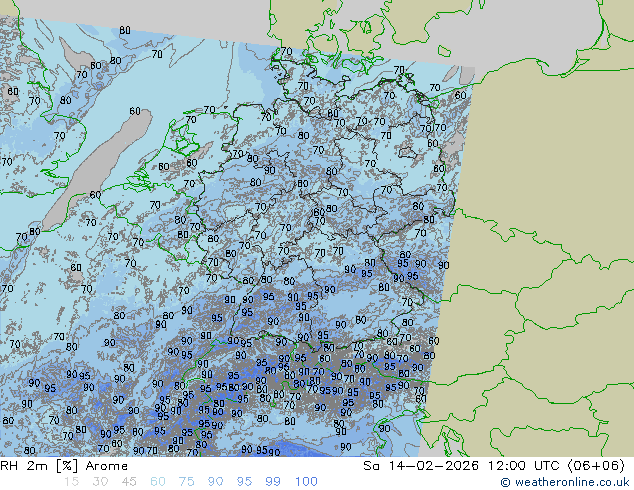Click the legend value 75
Viewport: 634px width, 490px height.
(186, 482)
